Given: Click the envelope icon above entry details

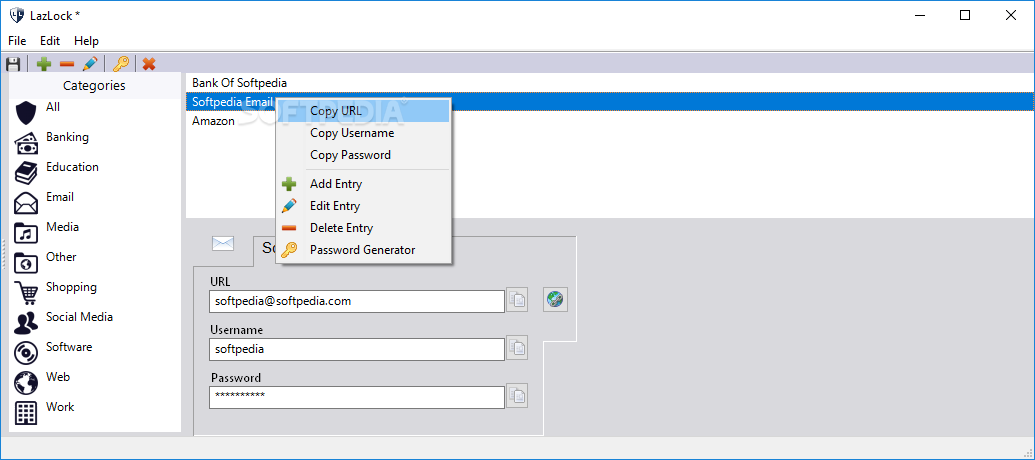Looking at the screenshot, I should 223,244.
